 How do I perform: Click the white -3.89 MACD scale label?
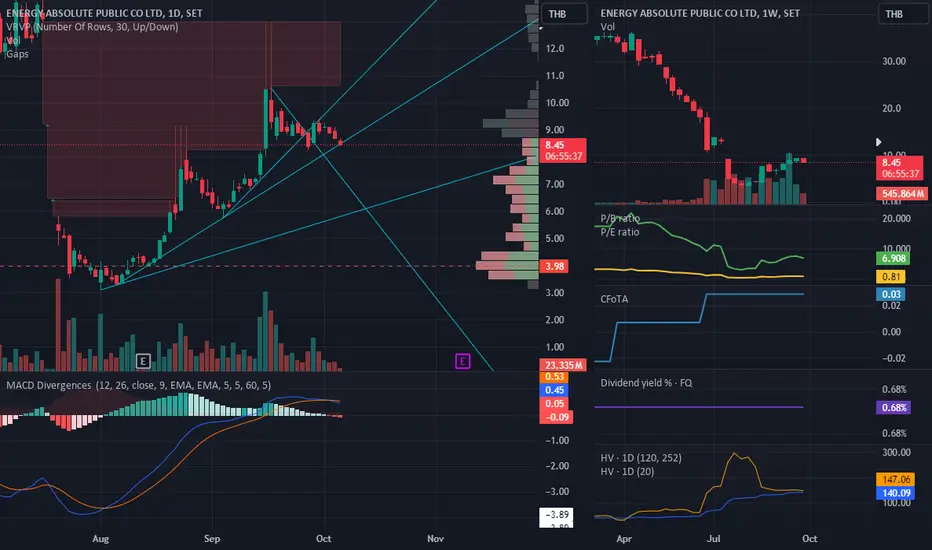(556, 515)
